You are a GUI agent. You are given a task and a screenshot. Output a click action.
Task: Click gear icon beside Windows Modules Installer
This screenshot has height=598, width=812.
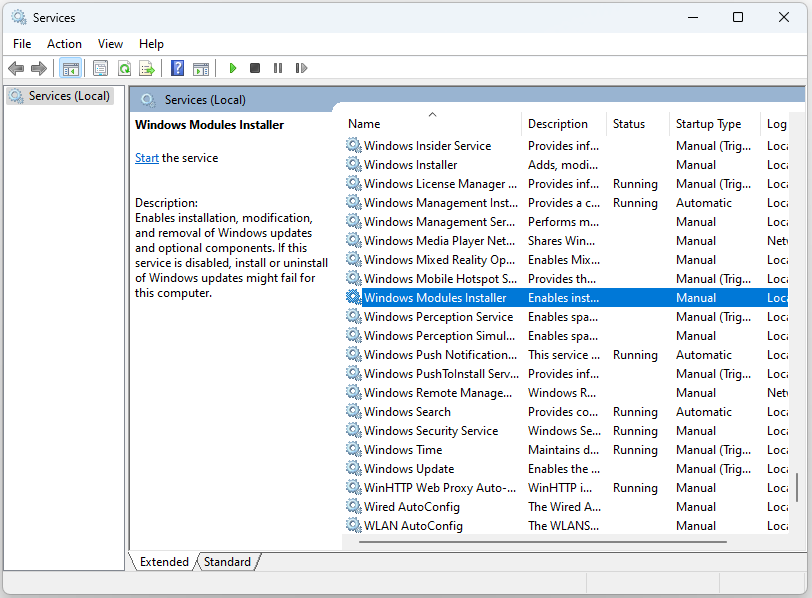354,298
